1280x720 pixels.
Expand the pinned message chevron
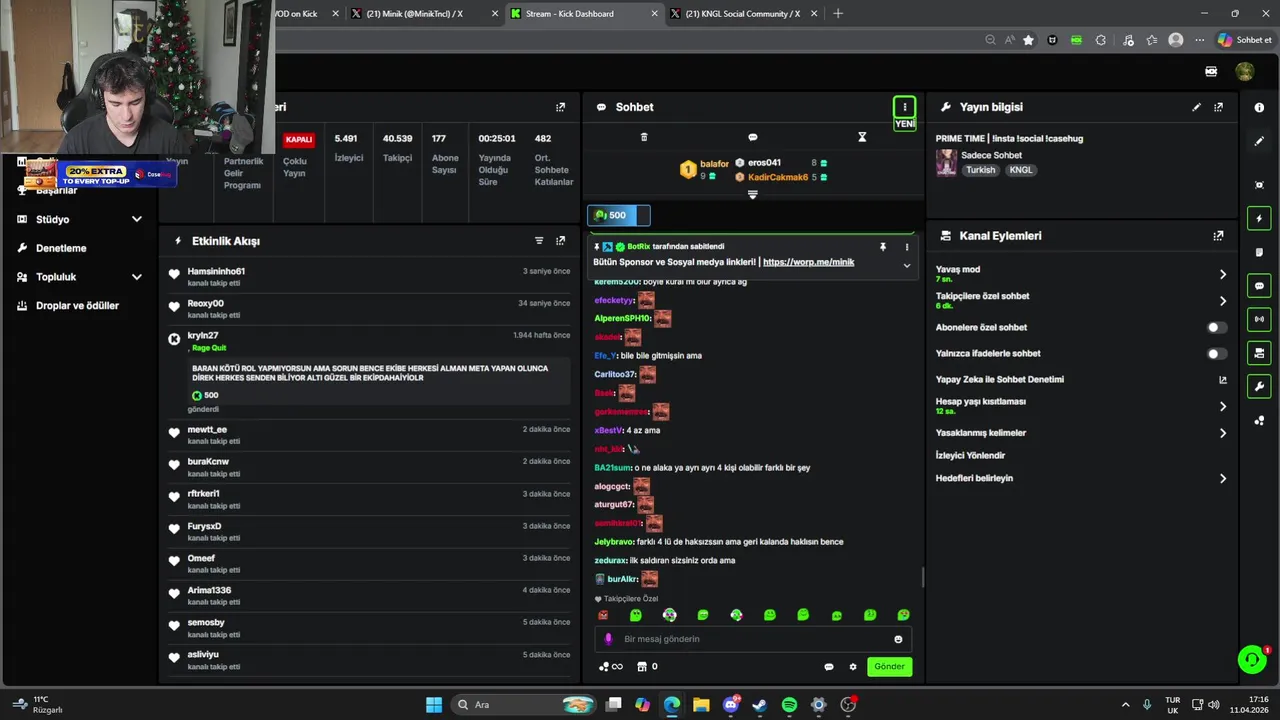[907, 266]
